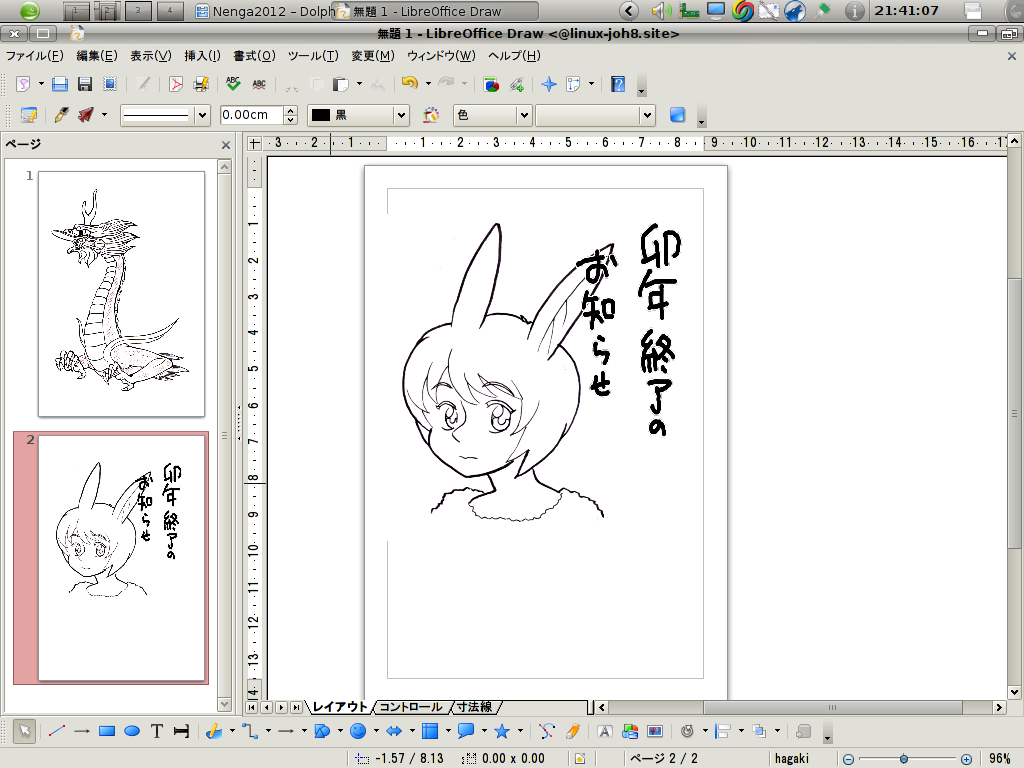Toggle automatic spell checking icon
The height and width of the screenshot is (768, 1024).
(259, 84)
